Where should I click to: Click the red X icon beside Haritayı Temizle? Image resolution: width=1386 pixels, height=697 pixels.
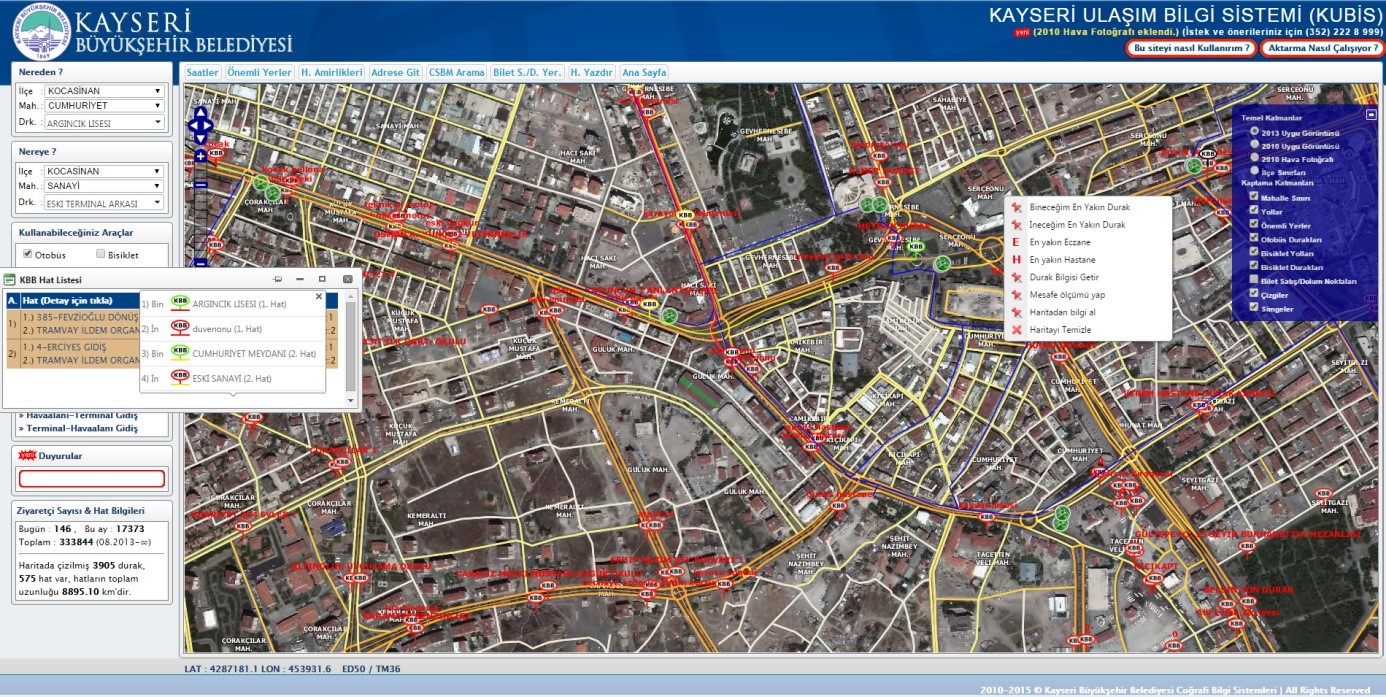coord(1016,330)
